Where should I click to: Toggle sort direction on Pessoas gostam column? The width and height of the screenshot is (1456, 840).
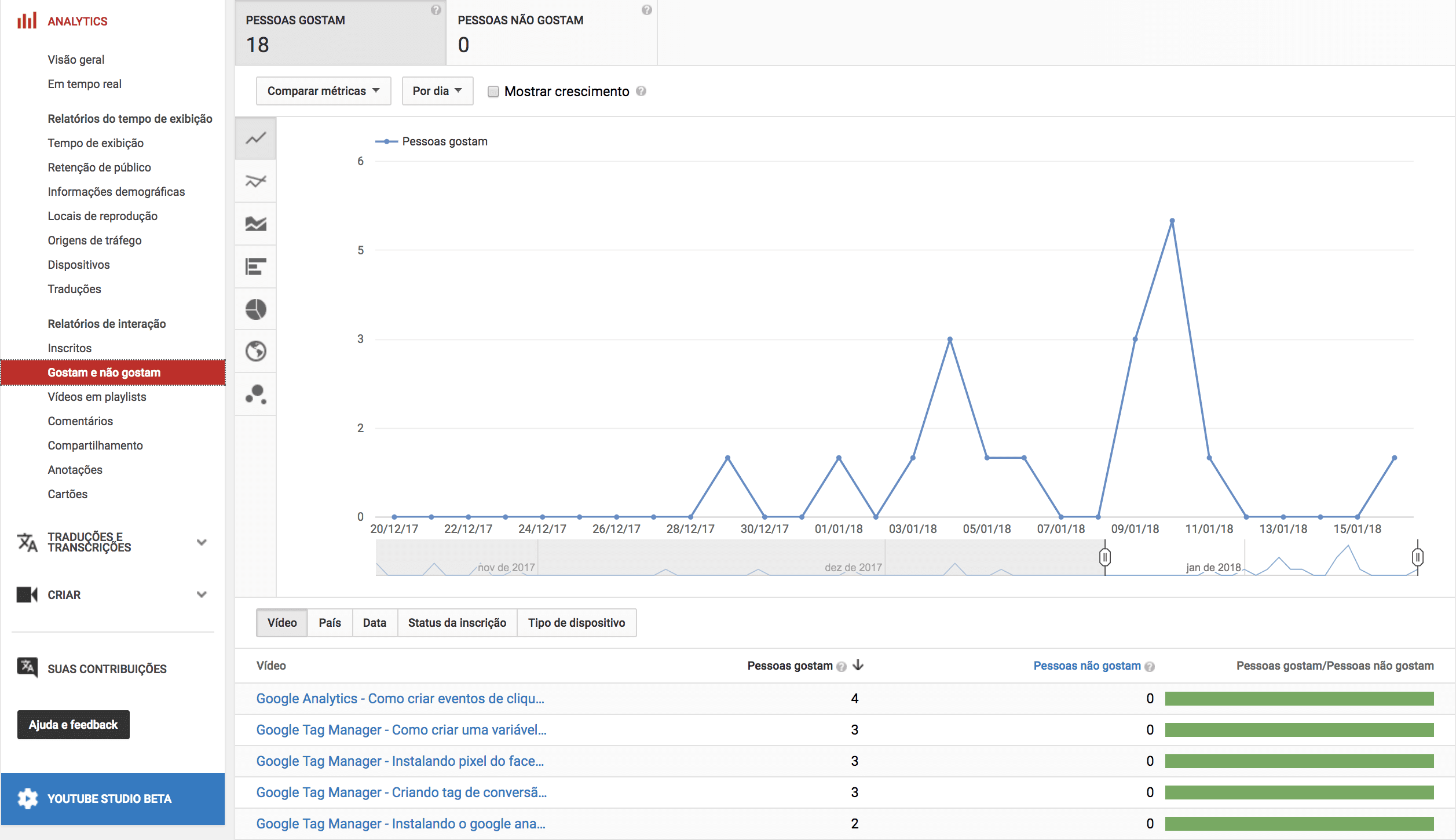pyautogui.click(x=857, y=666)
